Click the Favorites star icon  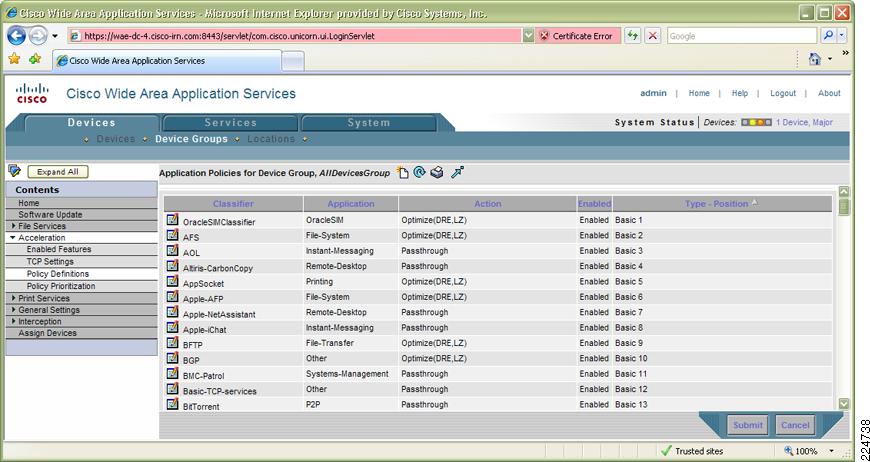click(14, 59)
